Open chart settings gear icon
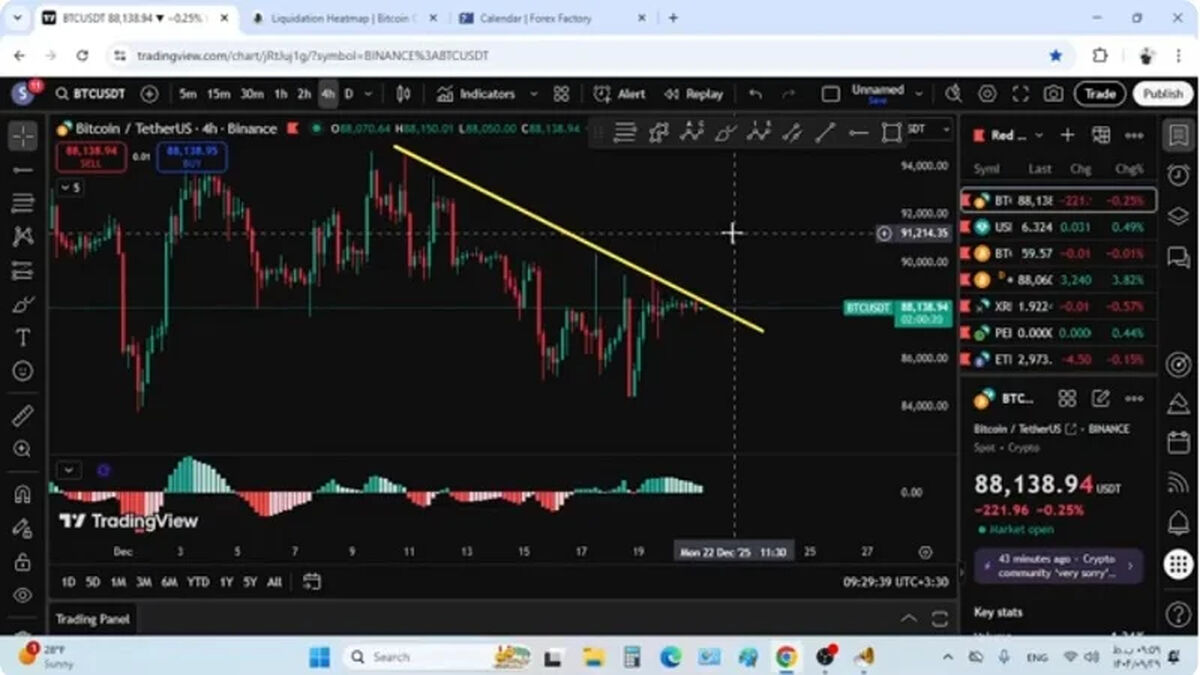 987,94
